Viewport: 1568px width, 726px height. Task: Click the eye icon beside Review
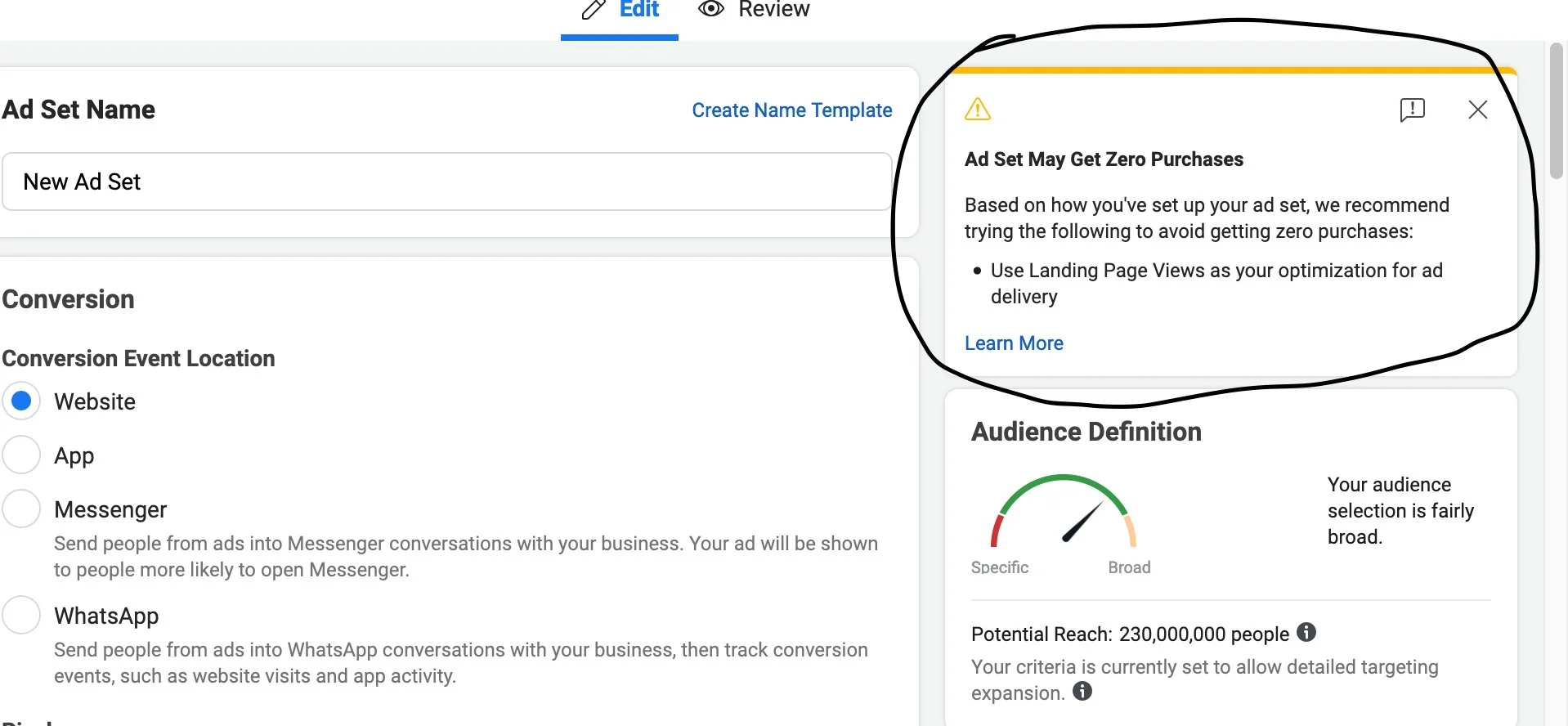(x=711, y=9)
